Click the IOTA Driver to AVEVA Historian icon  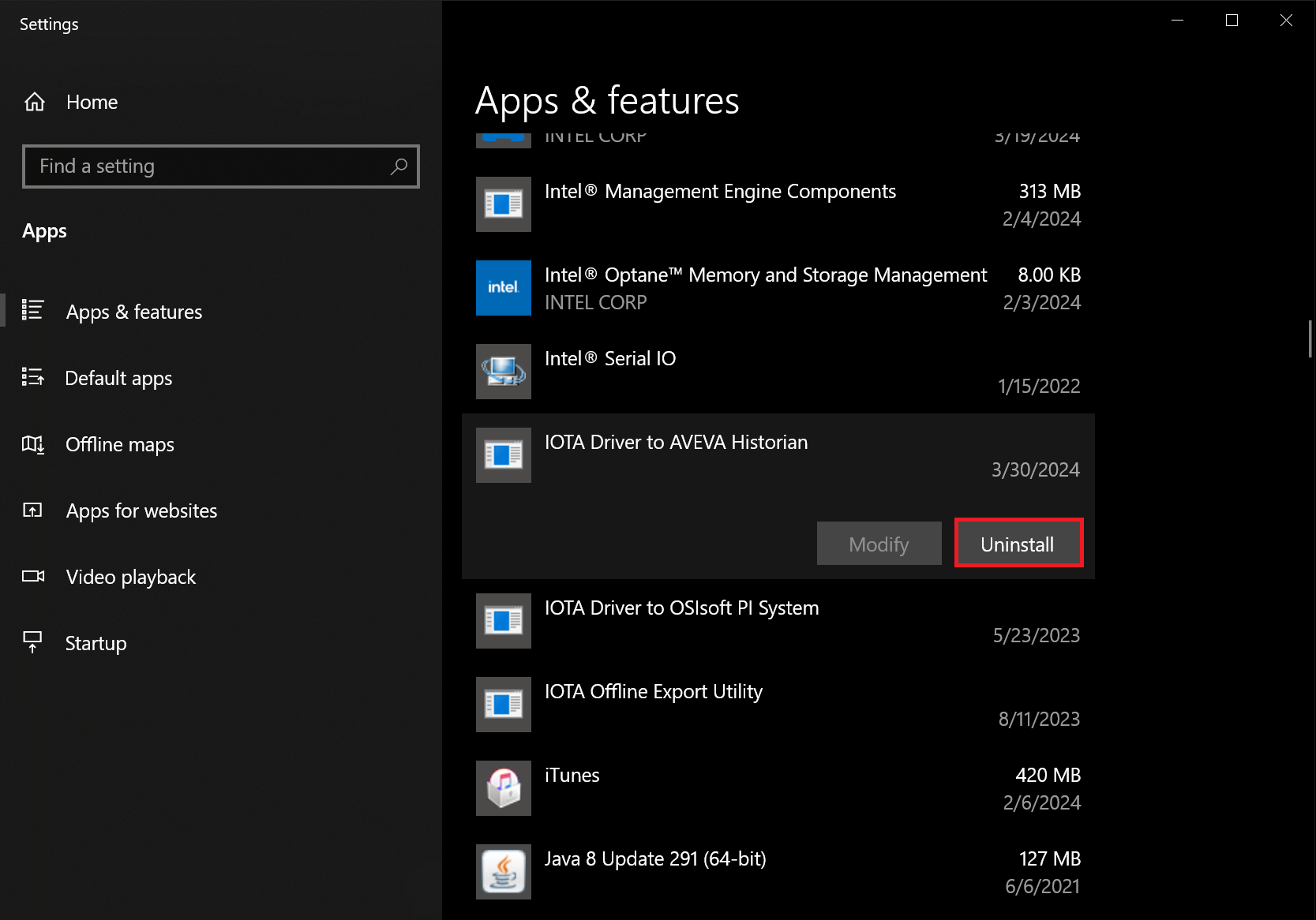tap(504, 455)
